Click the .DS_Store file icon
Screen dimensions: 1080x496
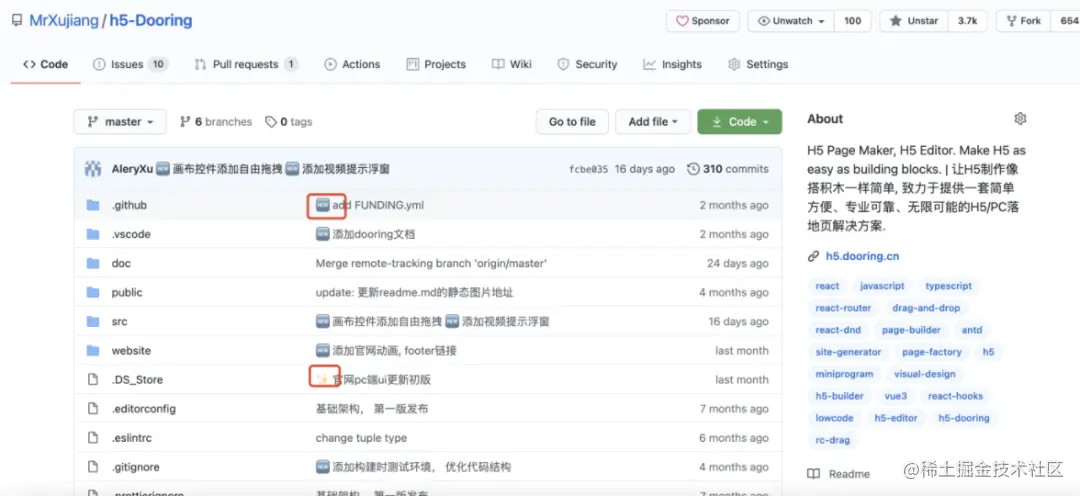[93, 380]
